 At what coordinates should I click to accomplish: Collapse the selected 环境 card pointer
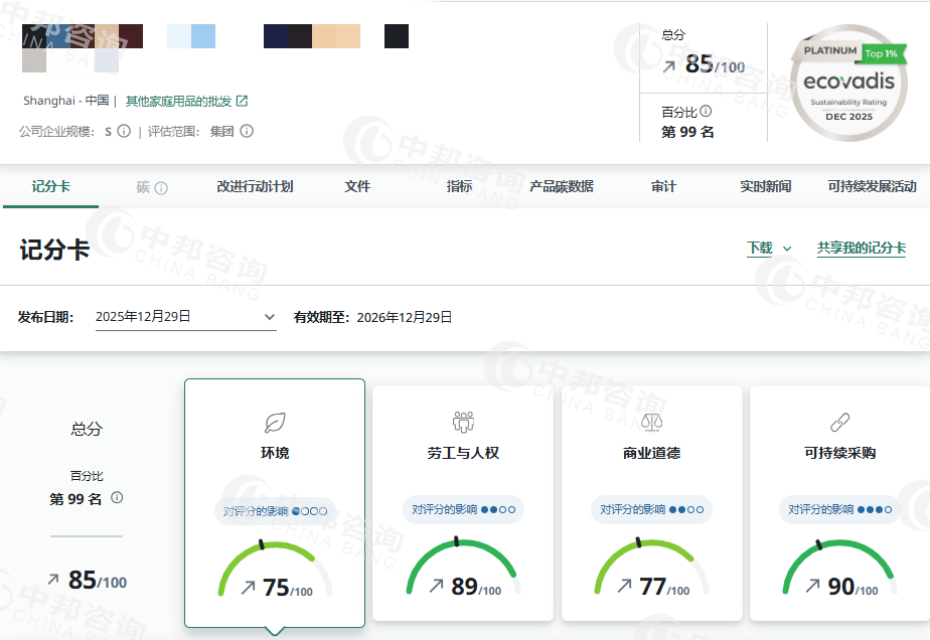point(274,631)
